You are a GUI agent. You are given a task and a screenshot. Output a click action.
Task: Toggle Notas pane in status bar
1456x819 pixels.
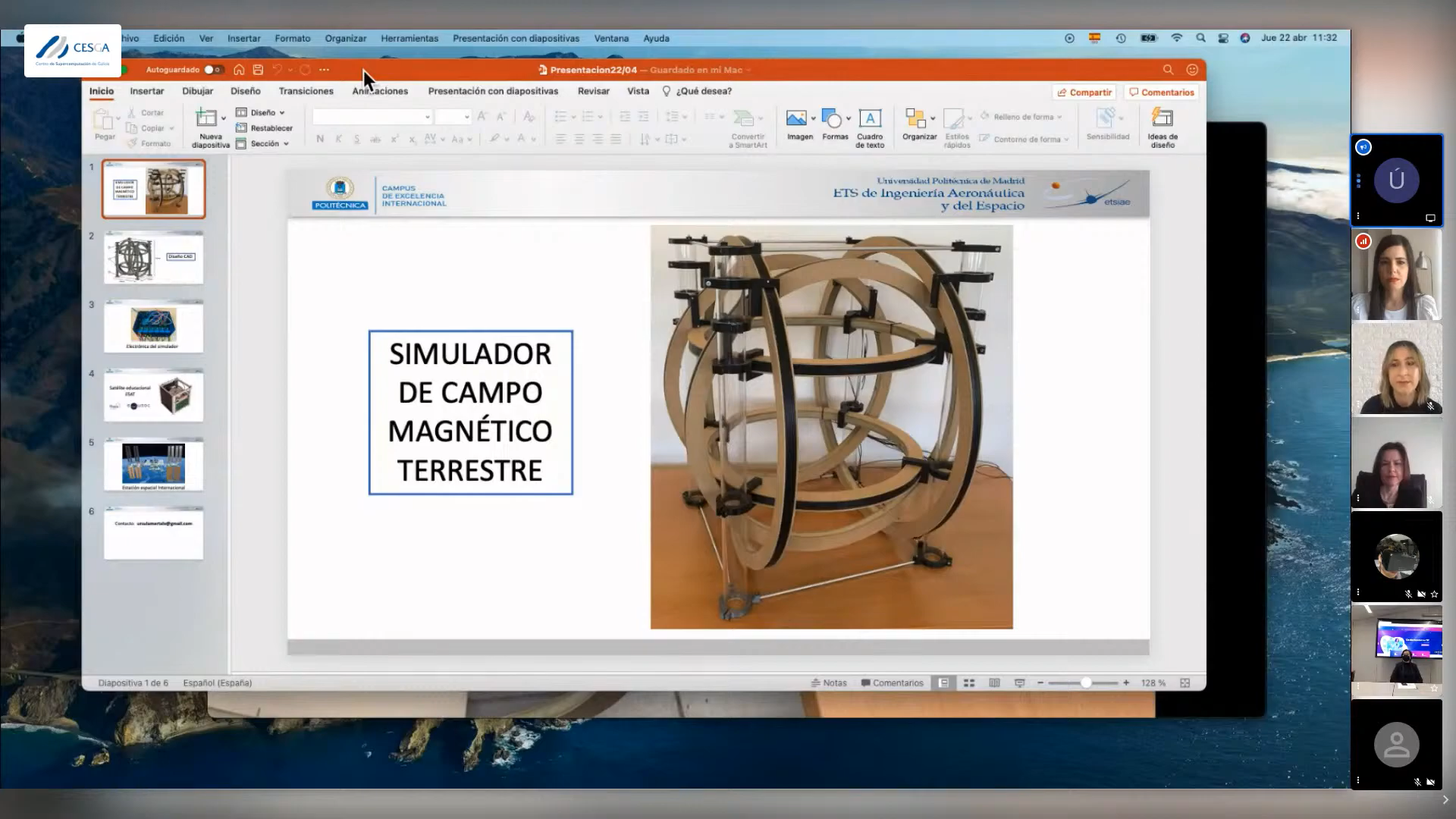[829, 683]
